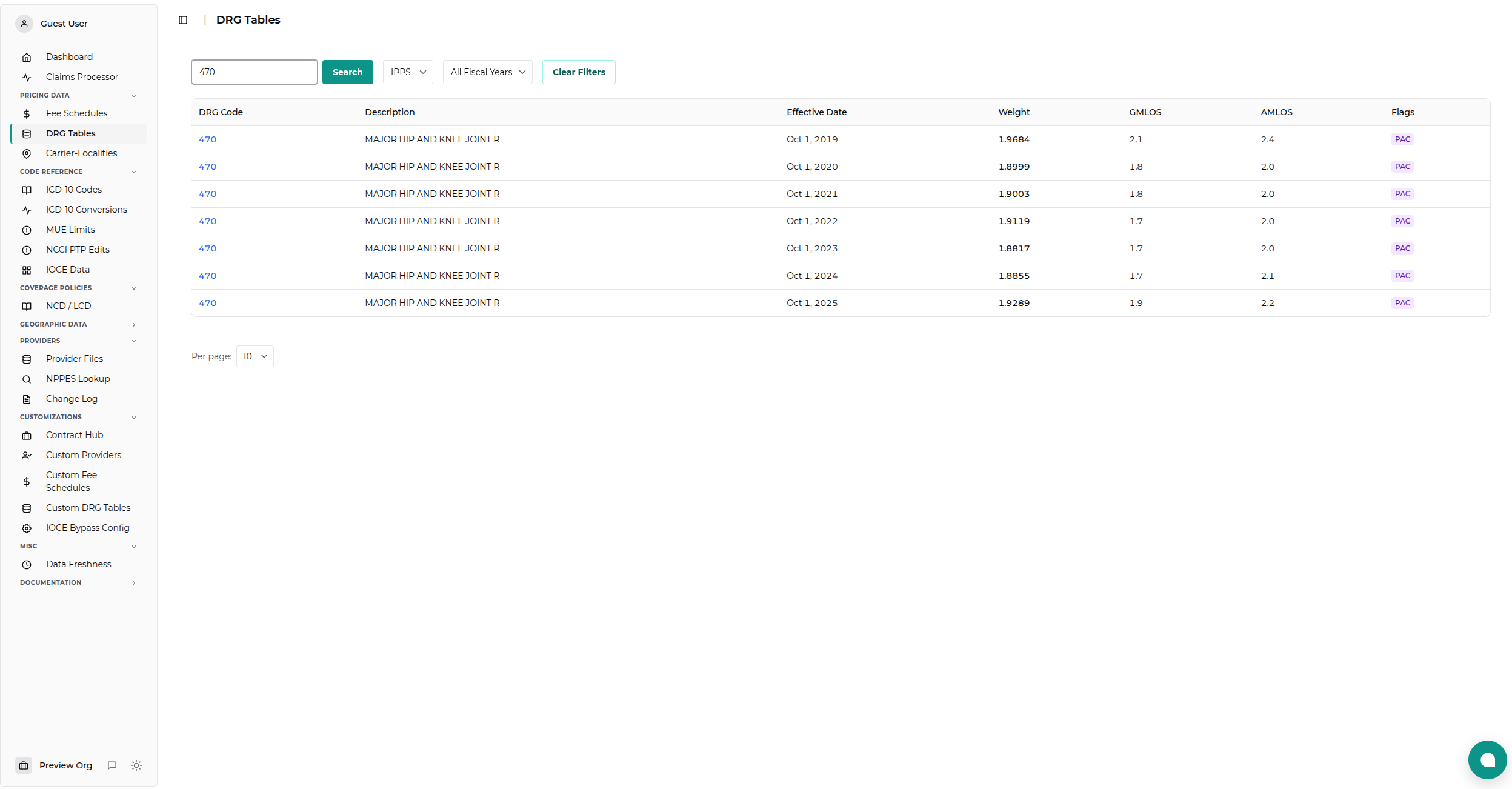Screen dimensions: 1512x789
Task: Click the Provider Files database icon
Action: [x=27, y=359]
